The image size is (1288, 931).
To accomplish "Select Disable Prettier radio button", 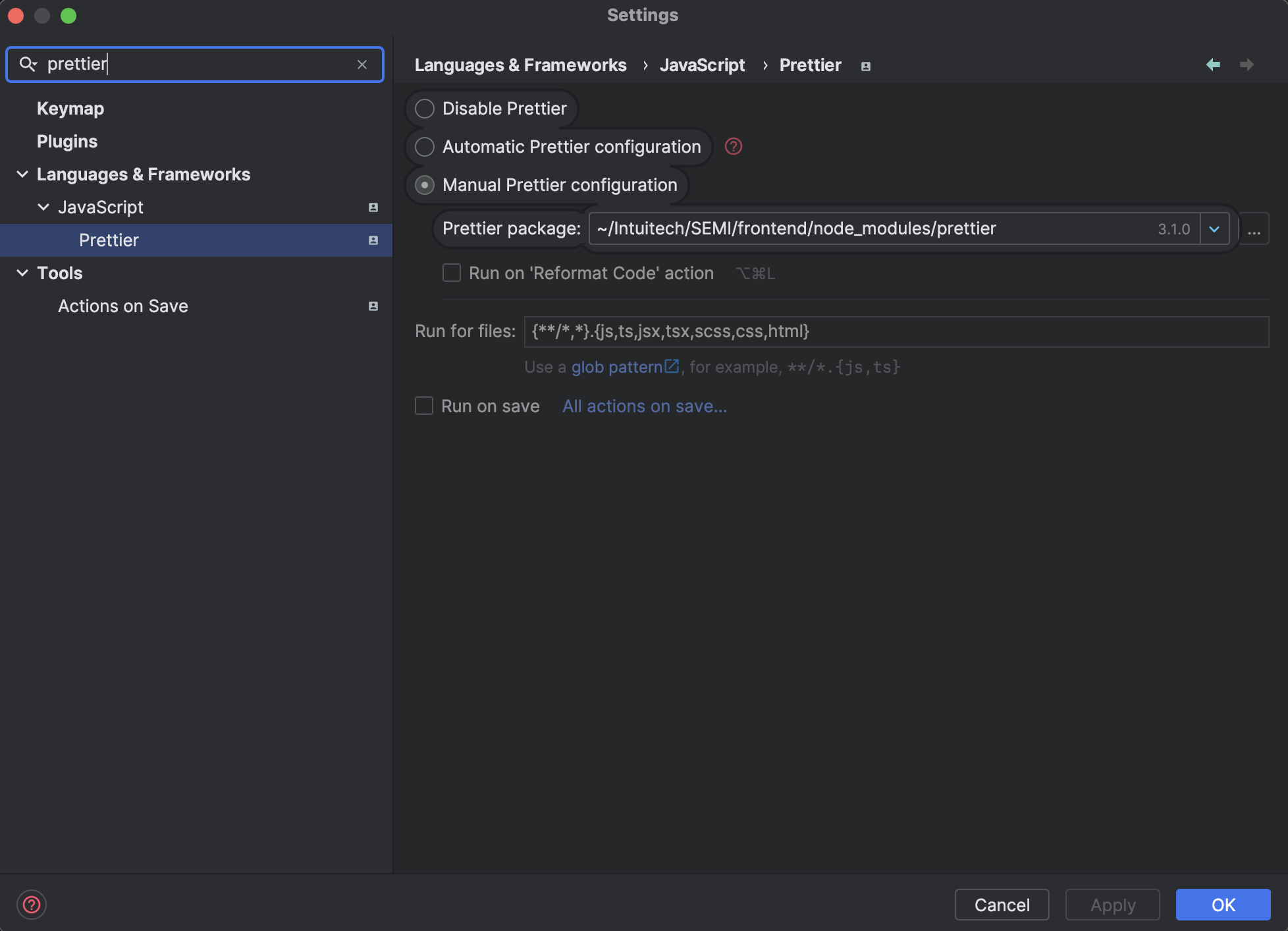I will pyautogui.click(x=425, y=109).
